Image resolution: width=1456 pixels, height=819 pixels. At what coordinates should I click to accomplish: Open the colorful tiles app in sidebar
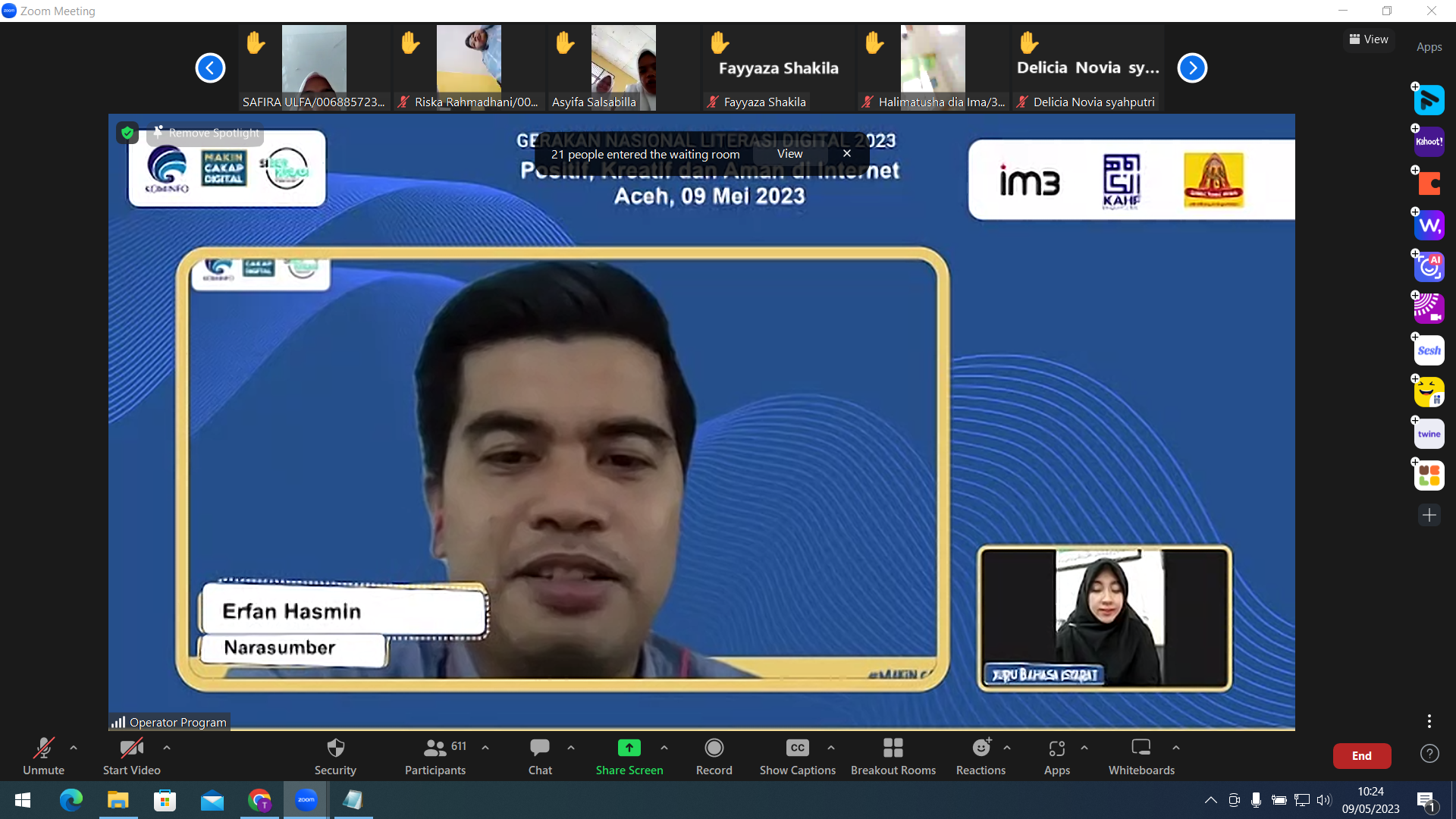[1429, 475]
